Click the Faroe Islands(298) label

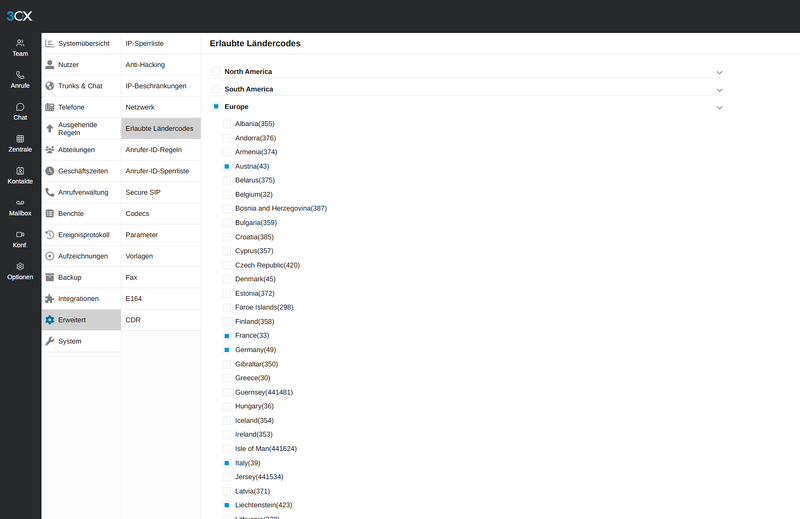point(264,307)
